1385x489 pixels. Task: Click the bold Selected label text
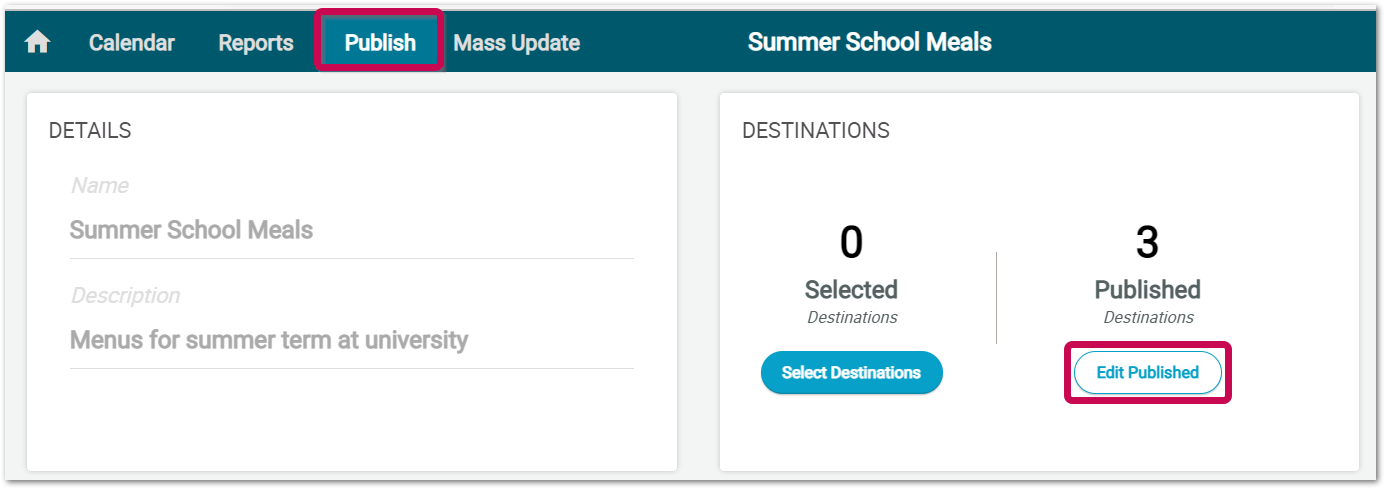[x=851, y=290]
